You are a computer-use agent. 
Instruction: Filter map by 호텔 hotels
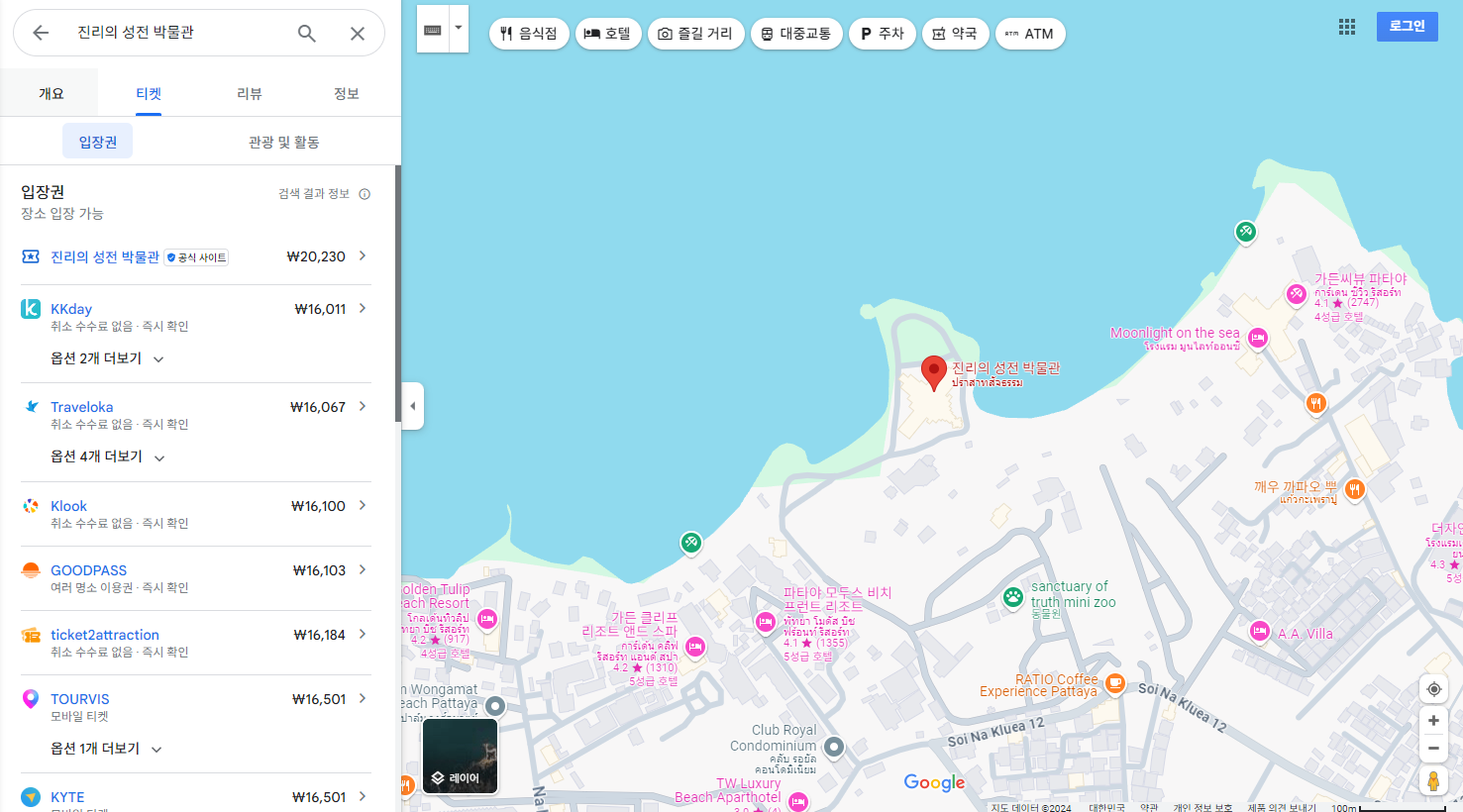click(608, 34)
